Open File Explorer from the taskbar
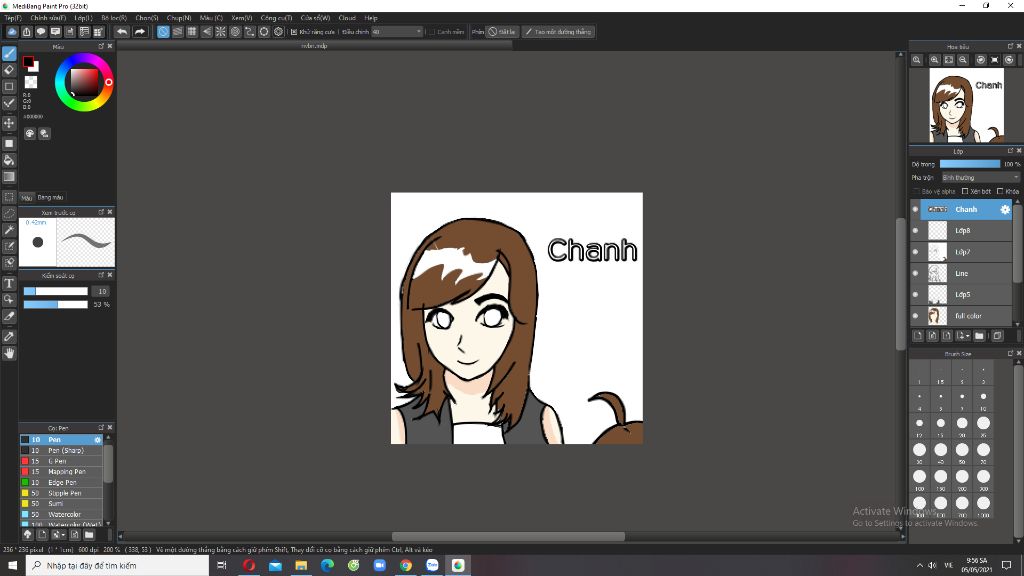Viewport: 1024px width, 576px height. pyautogui.click(x=301, y=566)
